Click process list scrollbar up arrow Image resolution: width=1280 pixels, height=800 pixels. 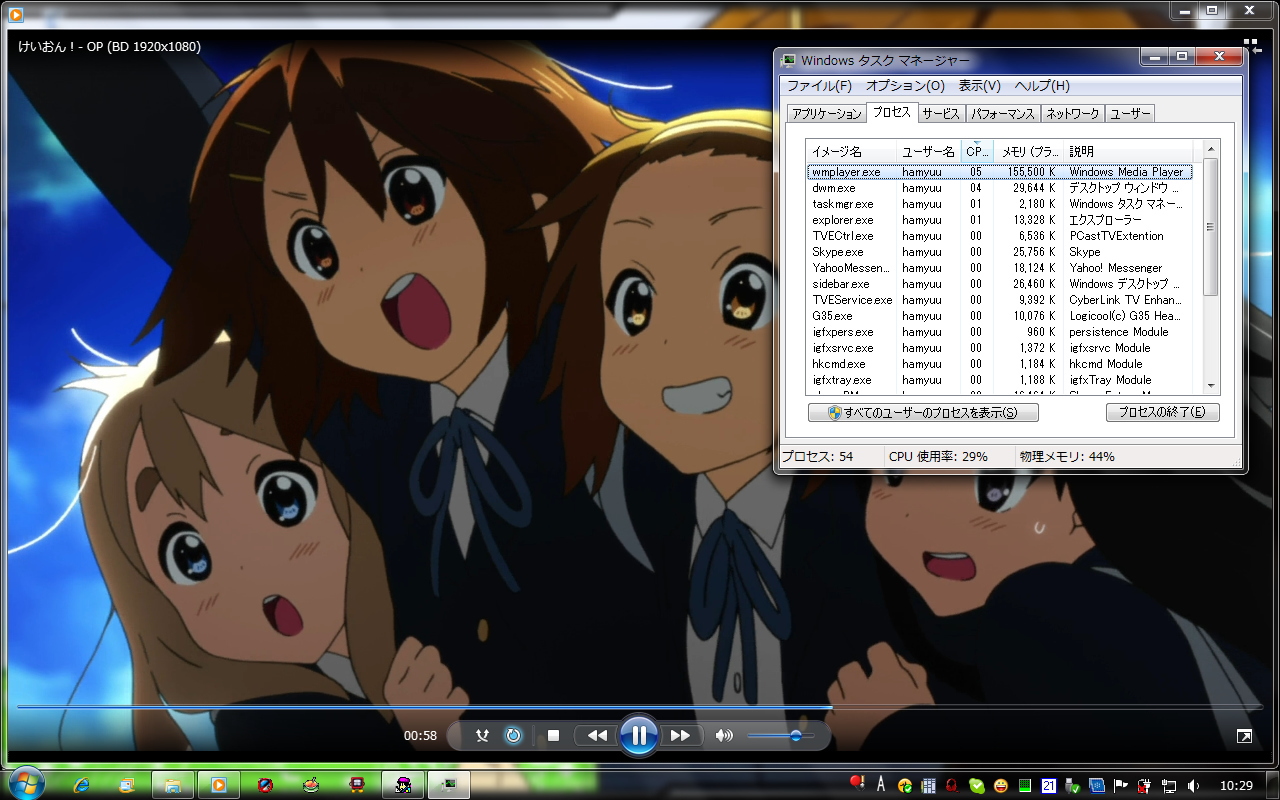[x=1210, y=149]
